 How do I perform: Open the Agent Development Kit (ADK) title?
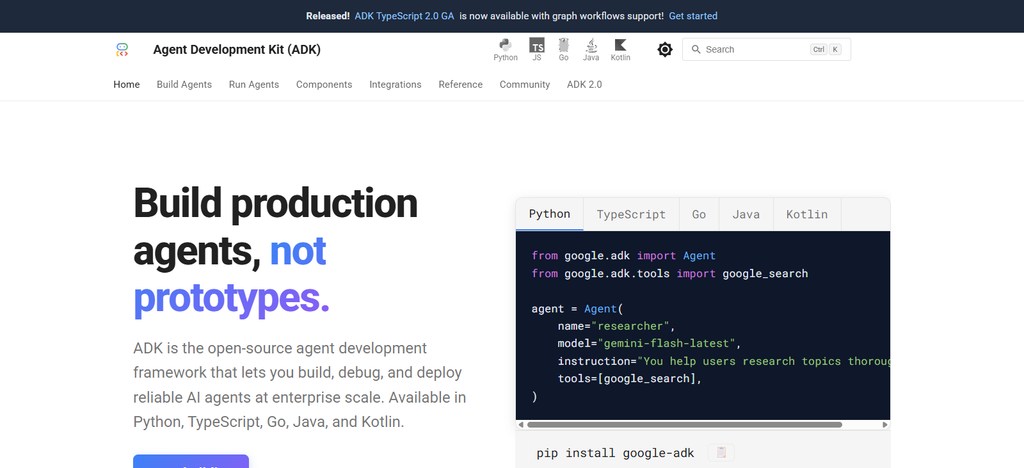[237, 50]
